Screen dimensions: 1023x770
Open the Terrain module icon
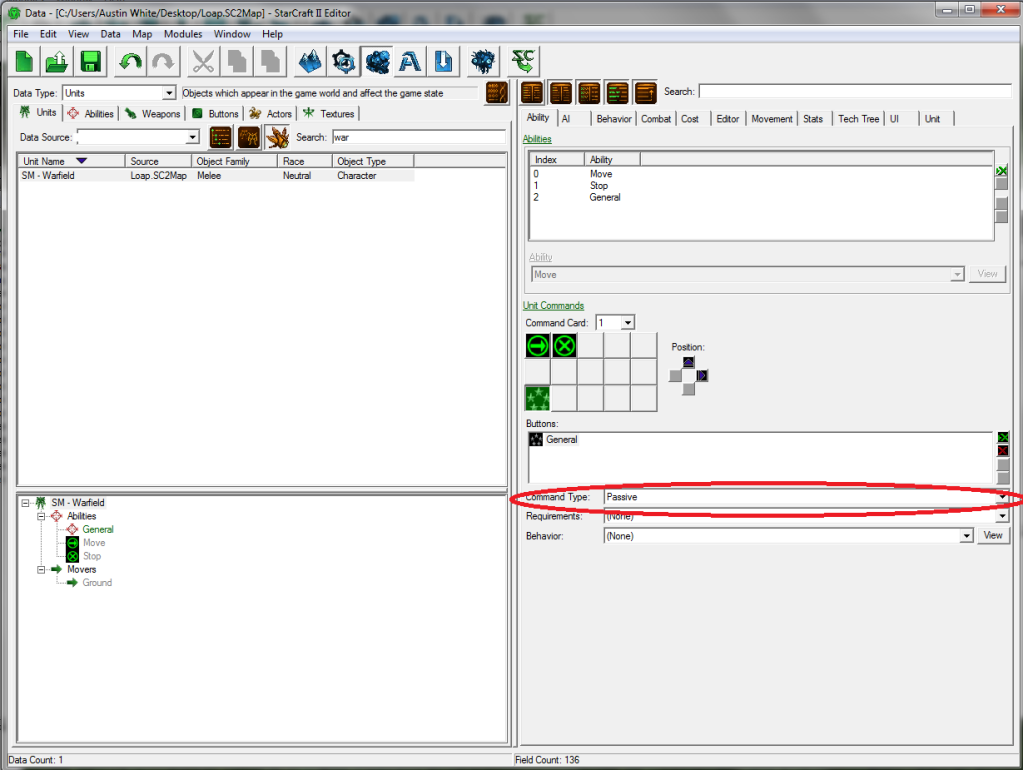pyautogui.click(x=310, y=62)
